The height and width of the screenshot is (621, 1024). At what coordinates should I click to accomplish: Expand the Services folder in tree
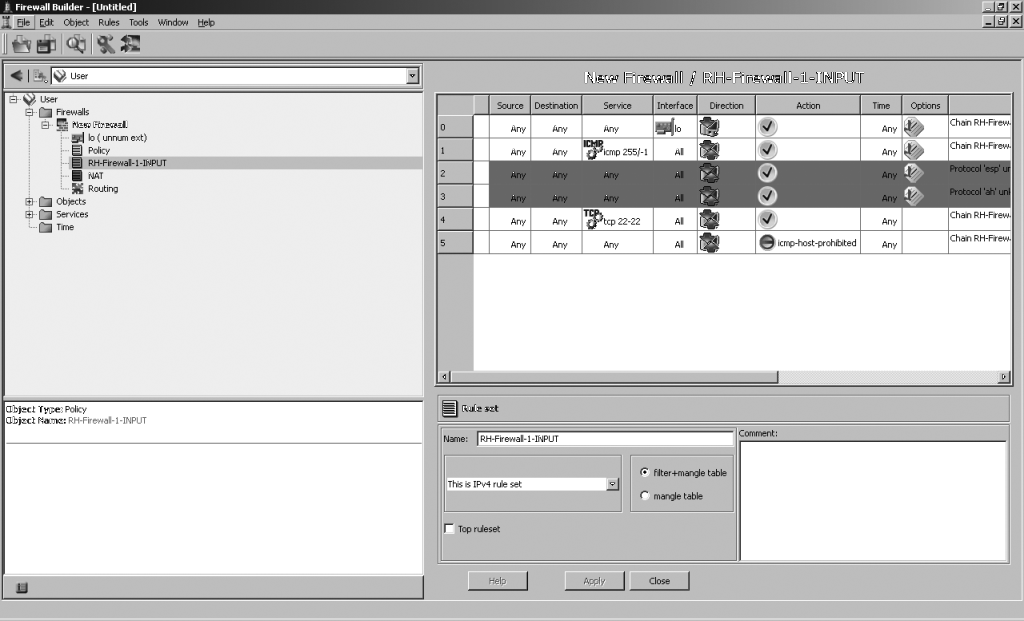[30, 214]
